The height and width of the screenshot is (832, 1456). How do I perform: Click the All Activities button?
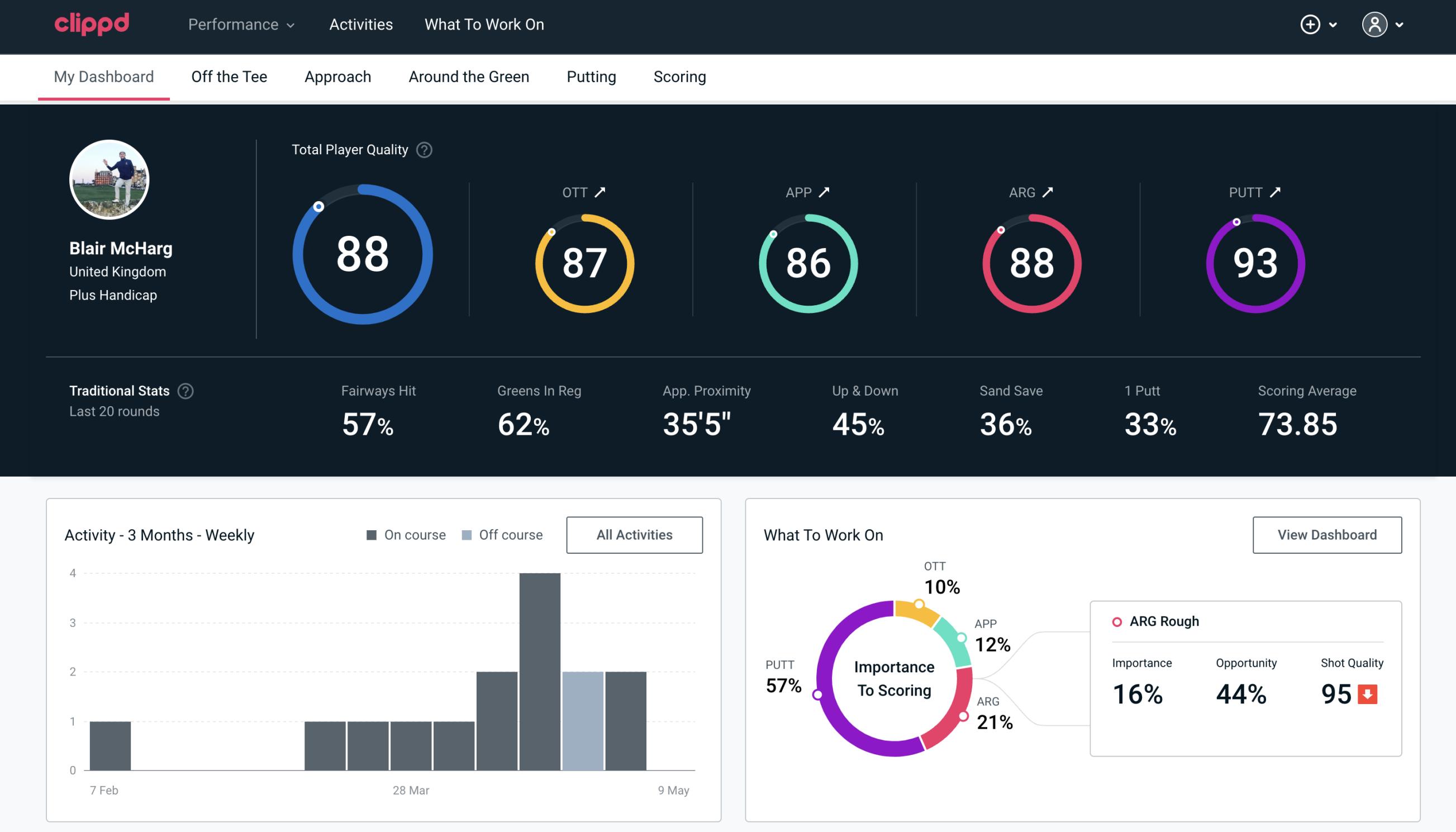[634, 534]
